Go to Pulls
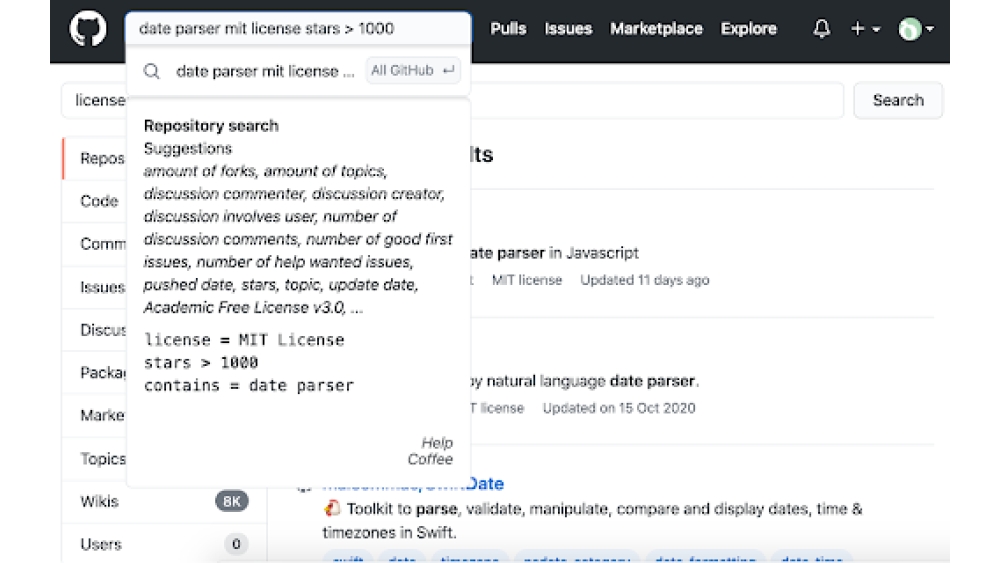Image resolution: width=1000 pixels, height=563 pixels. pyautogui.click(x=508, y=29)
